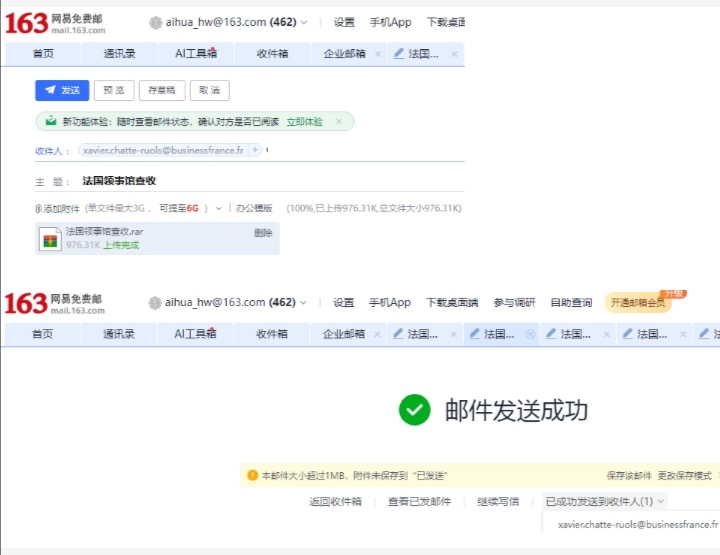Open 手机App in the compose-screen header

tap(390, 22)
